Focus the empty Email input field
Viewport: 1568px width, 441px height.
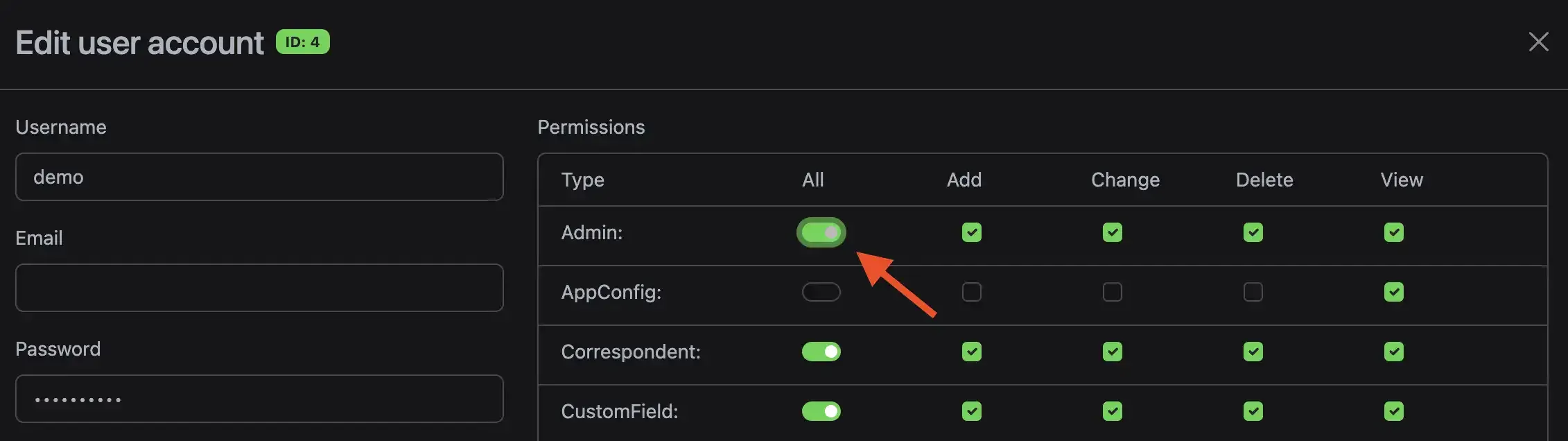pos(259,288)
